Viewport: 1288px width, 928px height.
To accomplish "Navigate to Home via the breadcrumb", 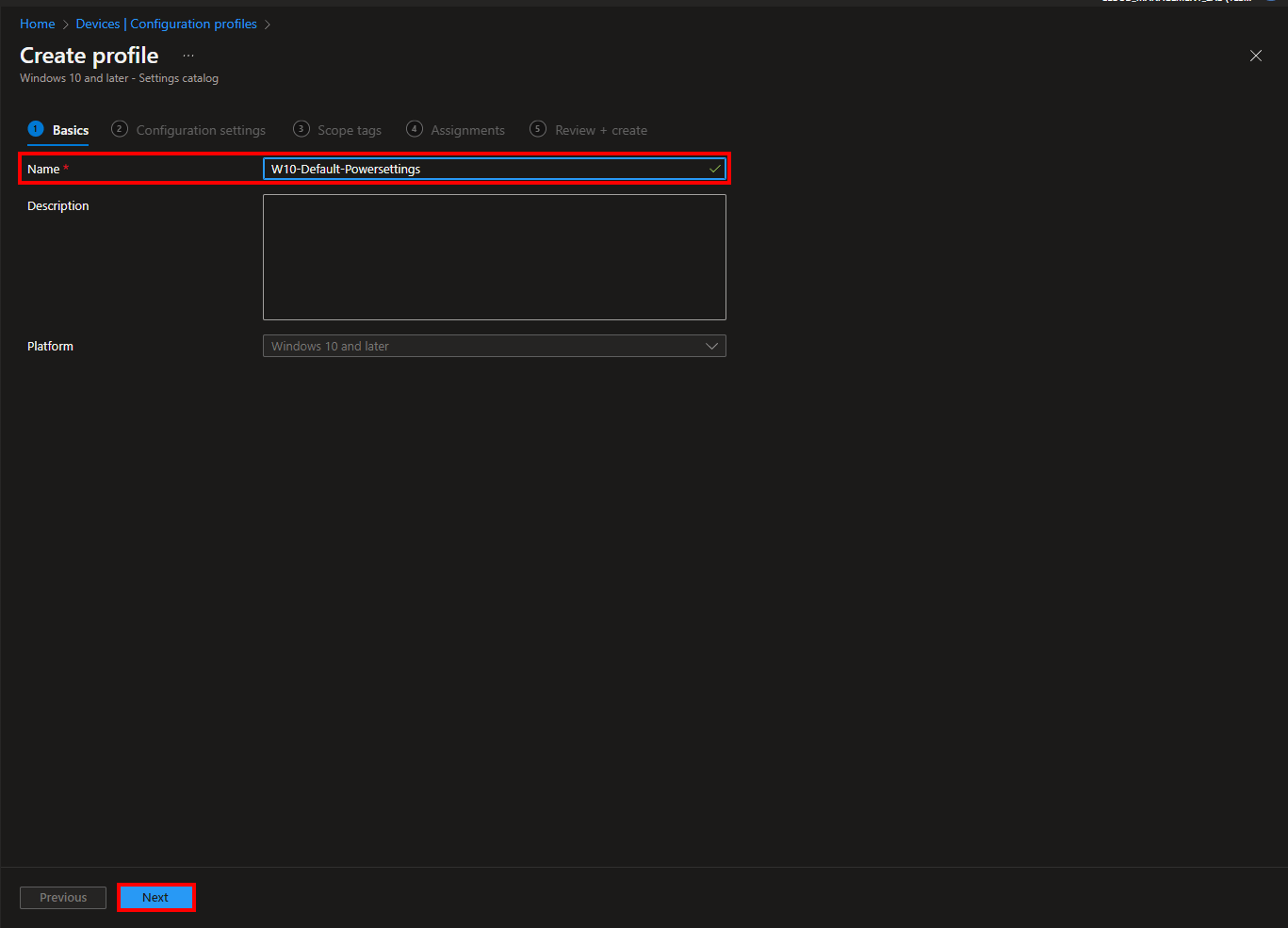I will click(x=37, y=24).
